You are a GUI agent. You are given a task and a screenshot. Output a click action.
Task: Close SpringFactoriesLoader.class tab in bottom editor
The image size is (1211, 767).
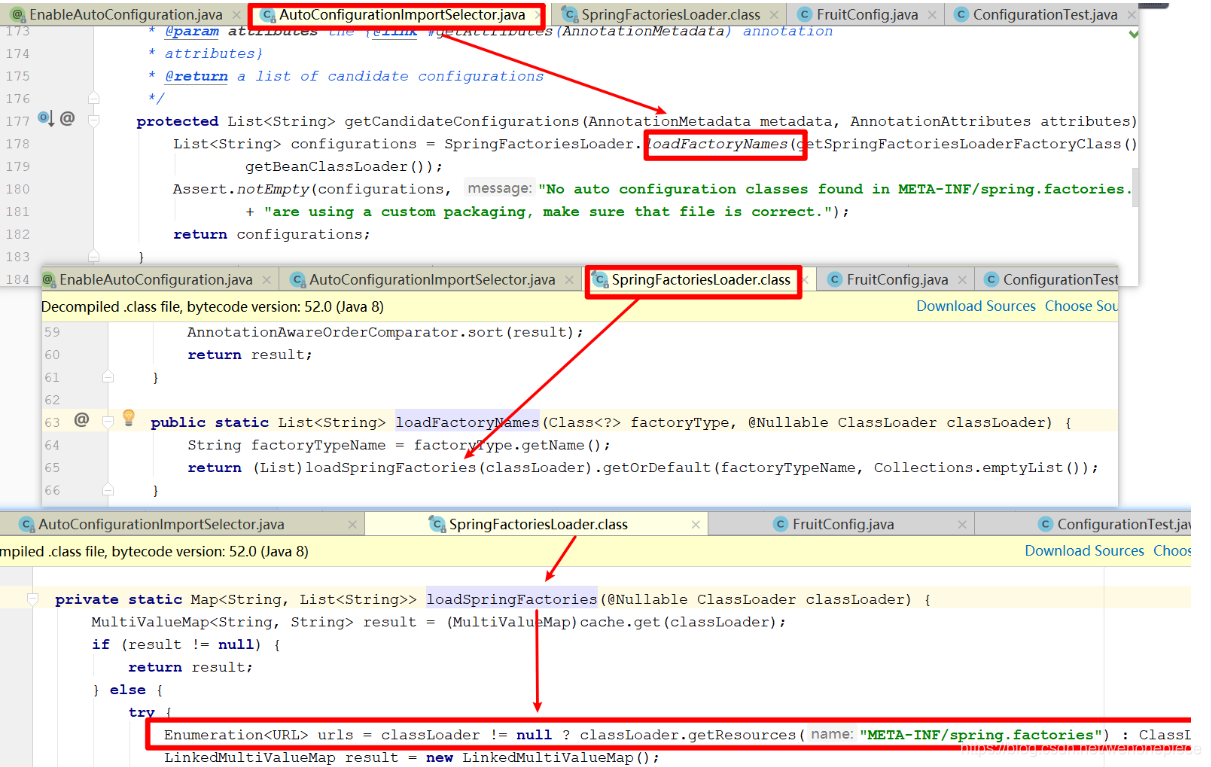696,524
